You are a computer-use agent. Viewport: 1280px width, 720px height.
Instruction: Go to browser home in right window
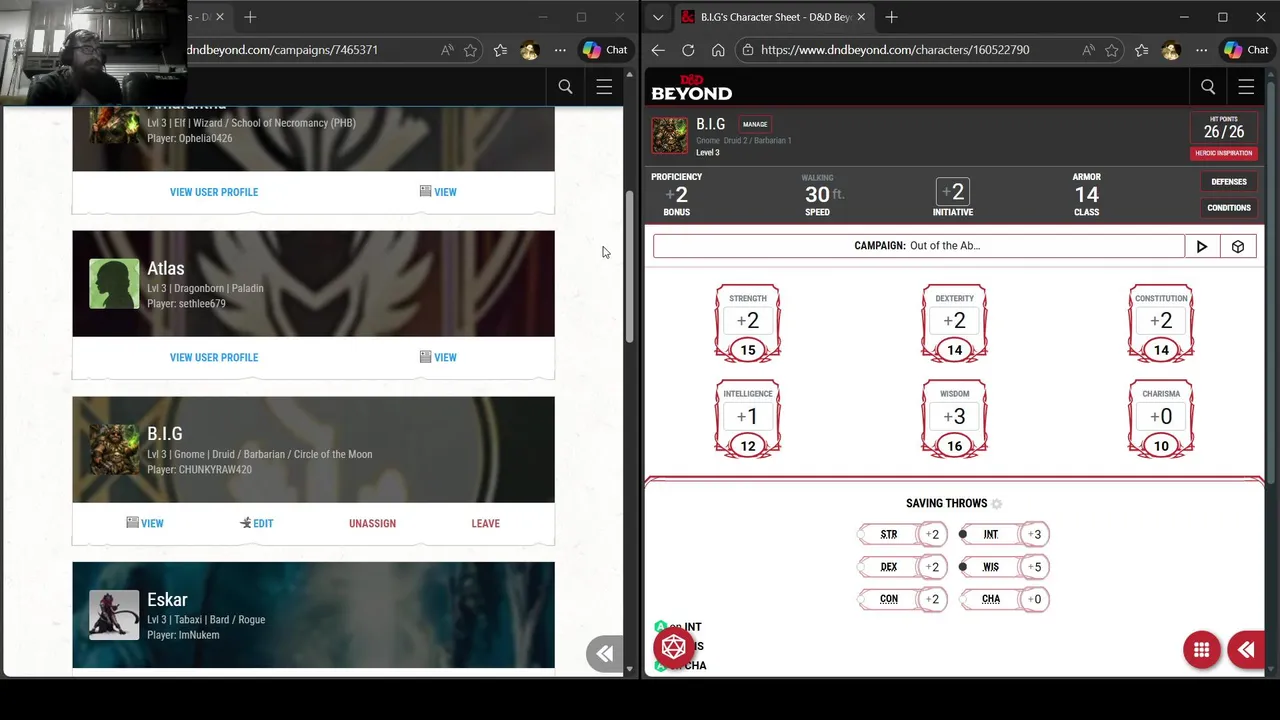(718, 50)
